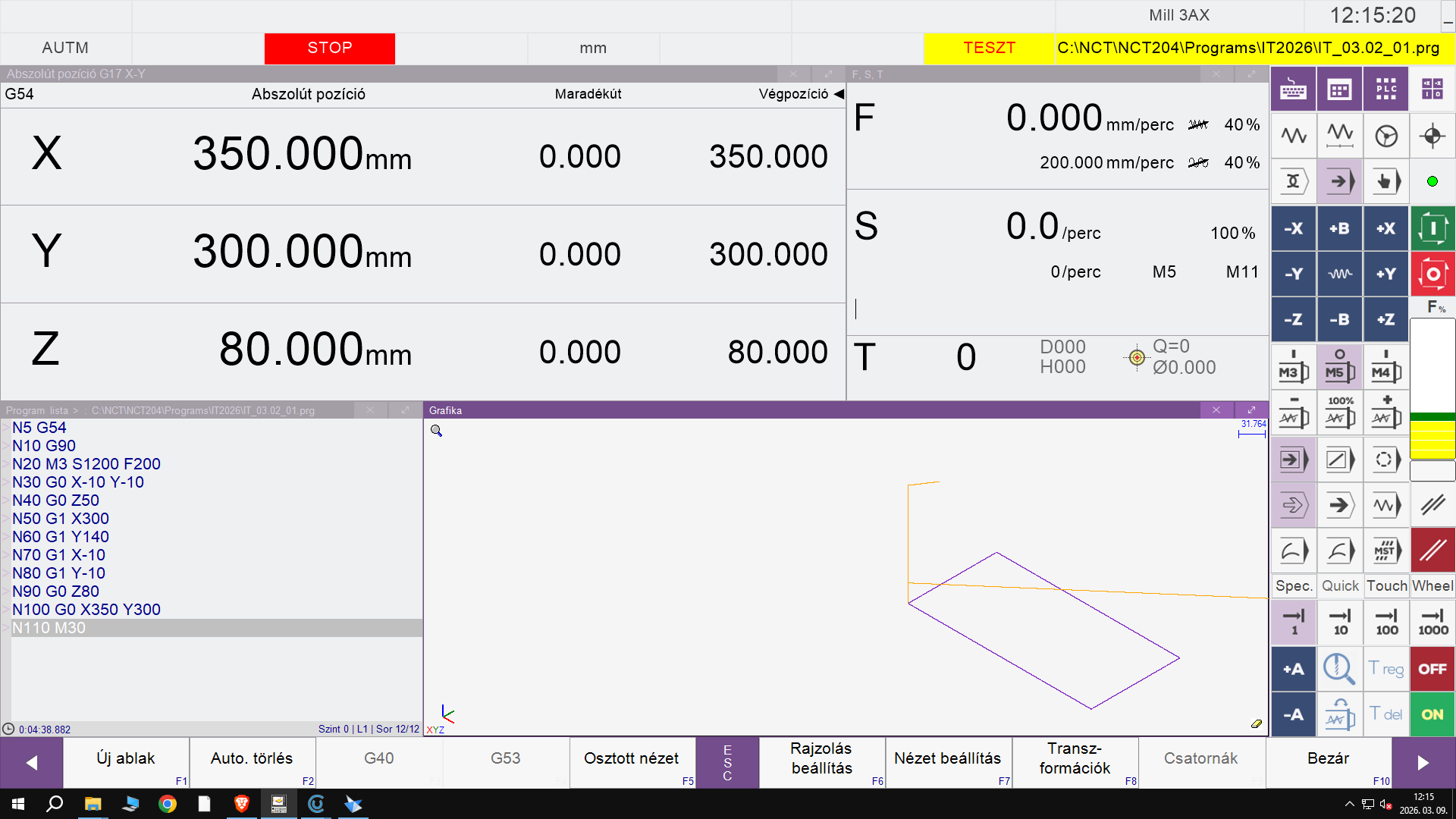The width and height of the screenshot is (1456, 819).
Task: Open the Quick tab
Action: tap(1340, 586)
